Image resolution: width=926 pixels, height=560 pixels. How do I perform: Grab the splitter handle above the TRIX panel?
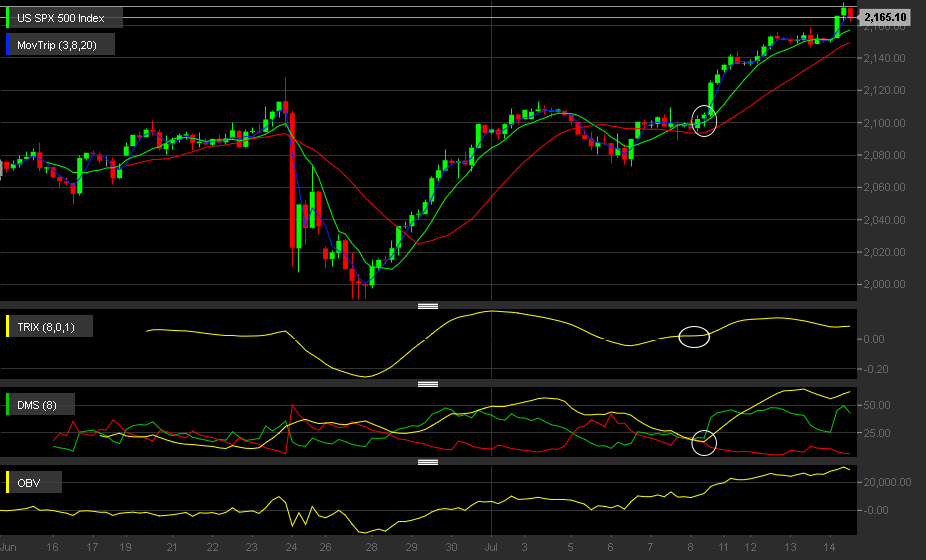(x=428, y=306)
